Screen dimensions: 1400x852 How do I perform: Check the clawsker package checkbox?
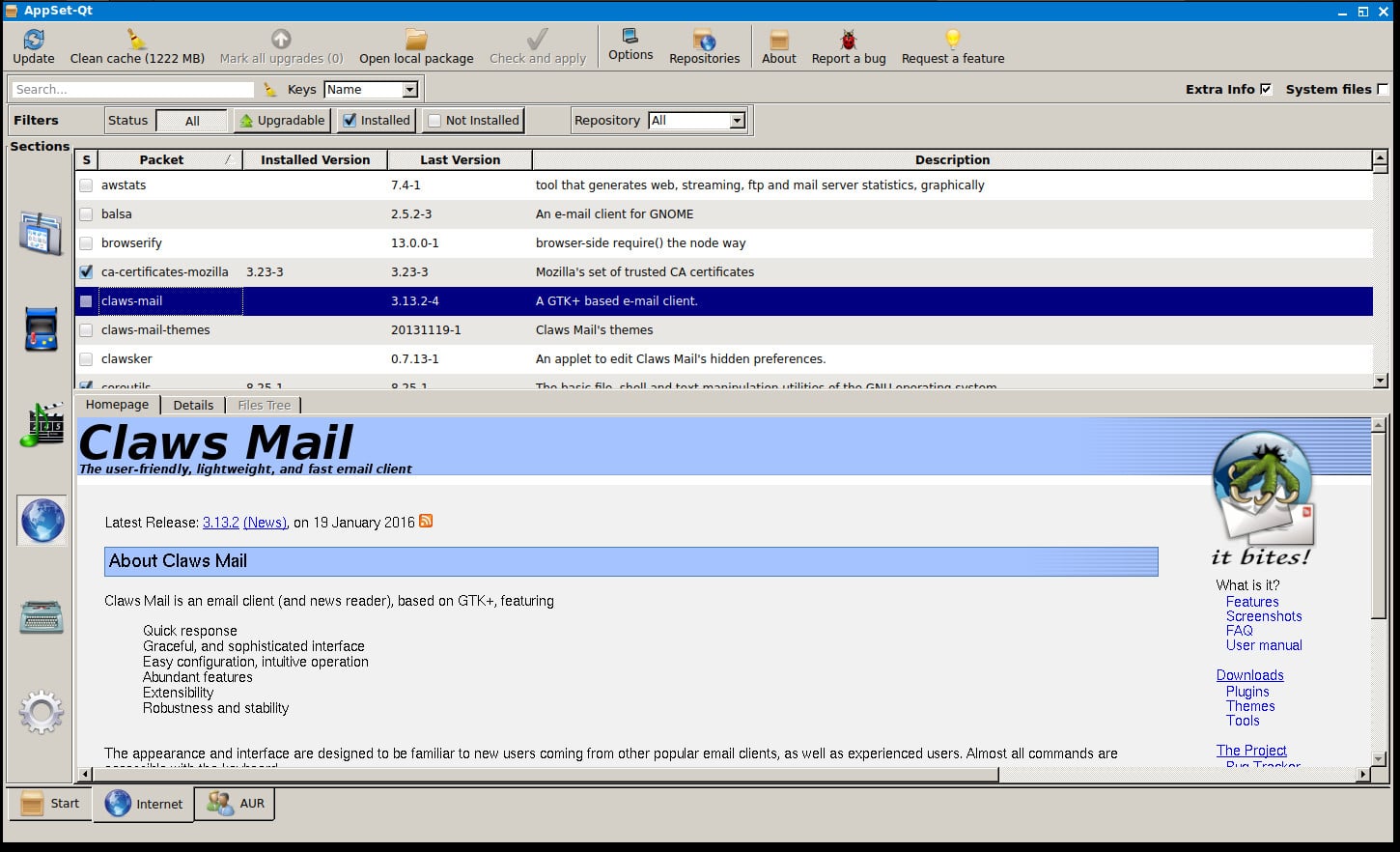click(86, 359)
